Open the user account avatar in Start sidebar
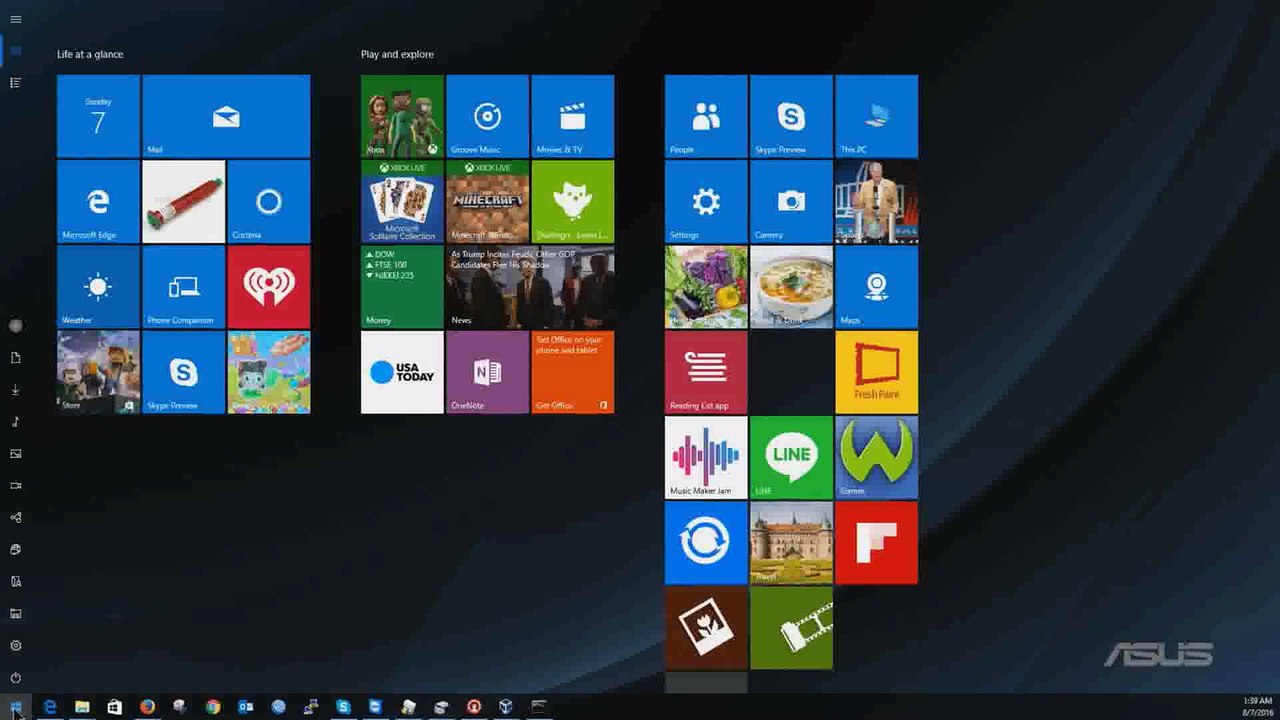This screenshot has width=1280, height=720. [15, 325]
